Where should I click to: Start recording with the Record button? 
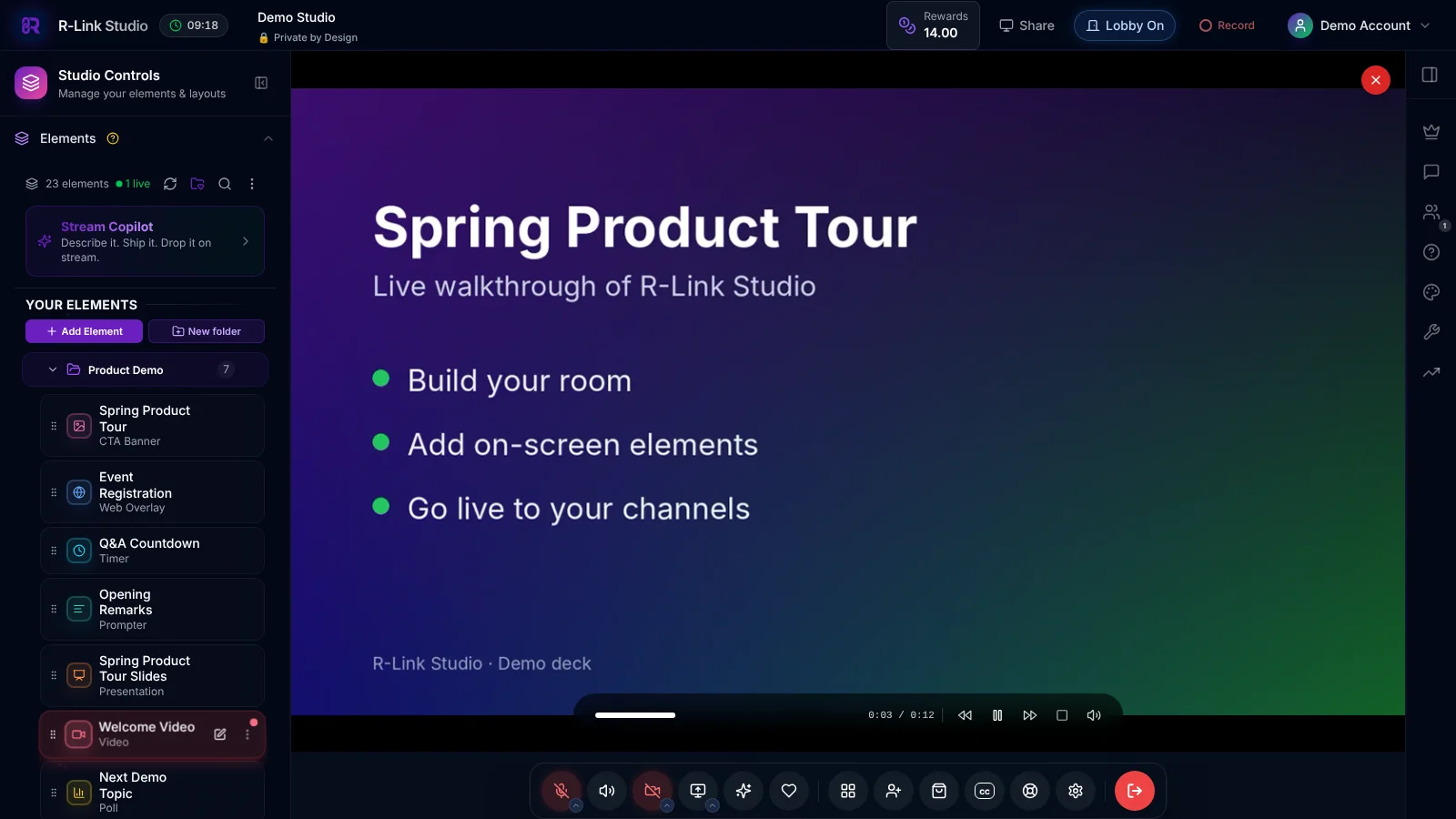(x=1227, y=25)
